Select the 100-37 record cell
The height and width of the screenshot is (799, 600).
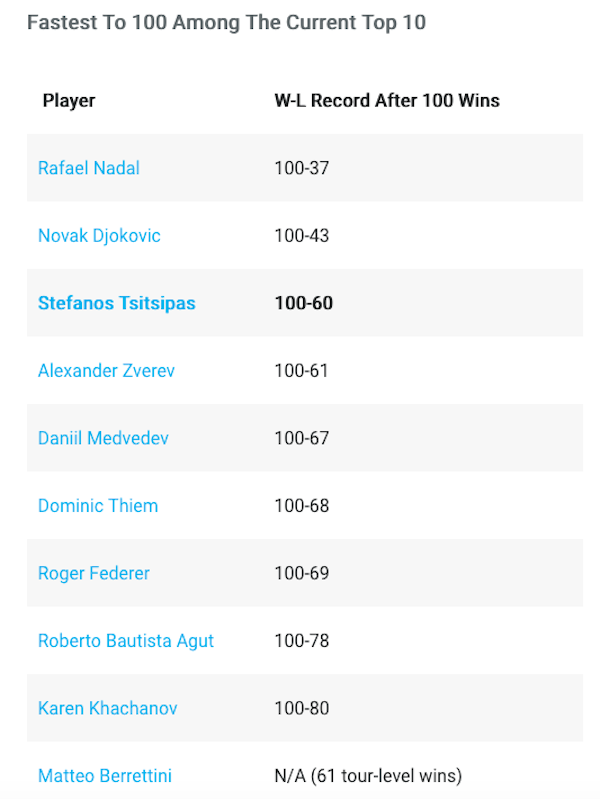(301, 168)
